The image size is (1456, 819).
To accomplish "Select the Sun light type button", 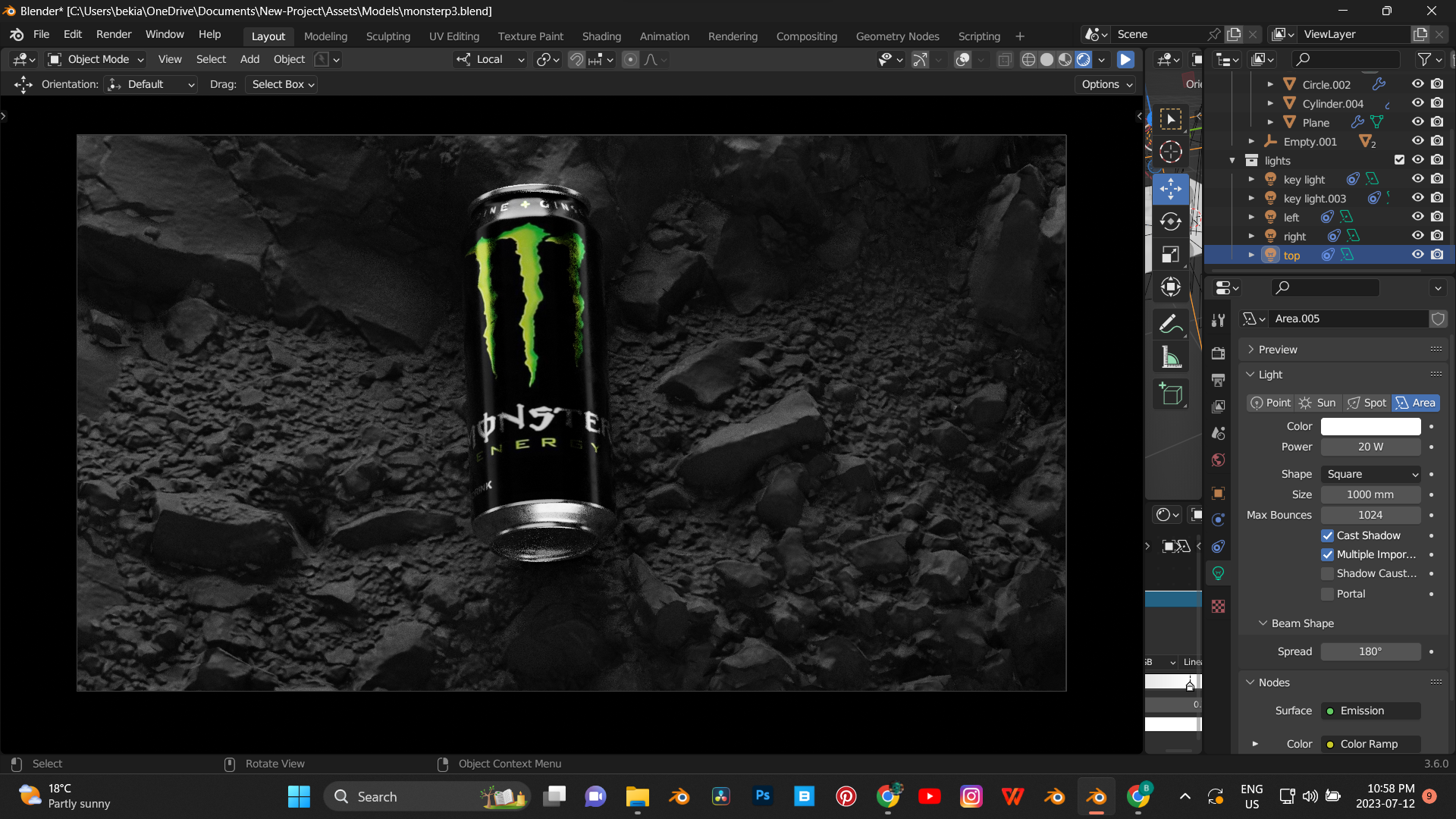I will click(1317, 403).
